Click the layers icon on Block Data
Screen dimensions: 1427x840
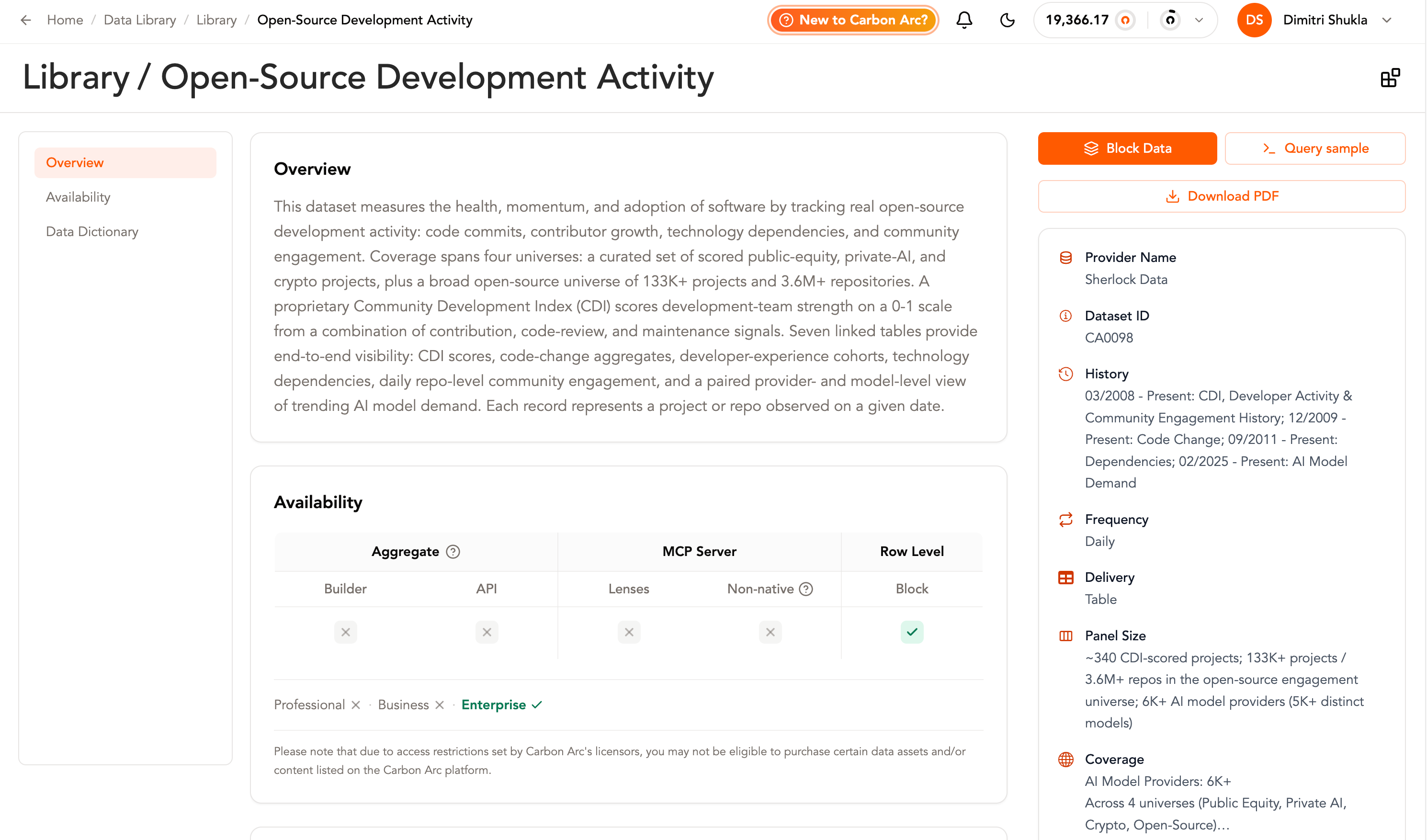coord(1091,149)
